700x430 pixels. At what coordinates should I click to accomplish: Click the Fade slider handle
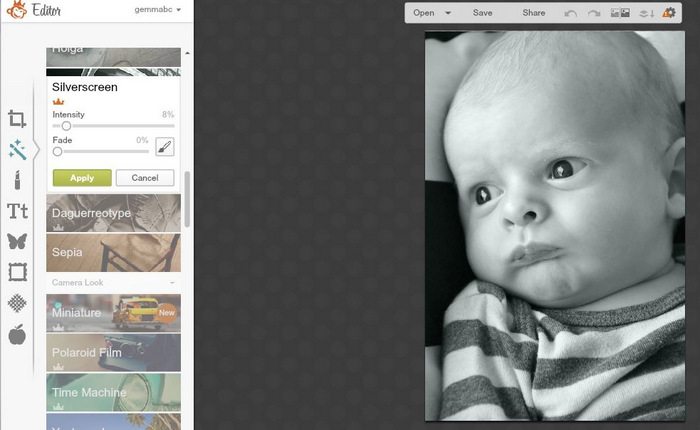57,151
